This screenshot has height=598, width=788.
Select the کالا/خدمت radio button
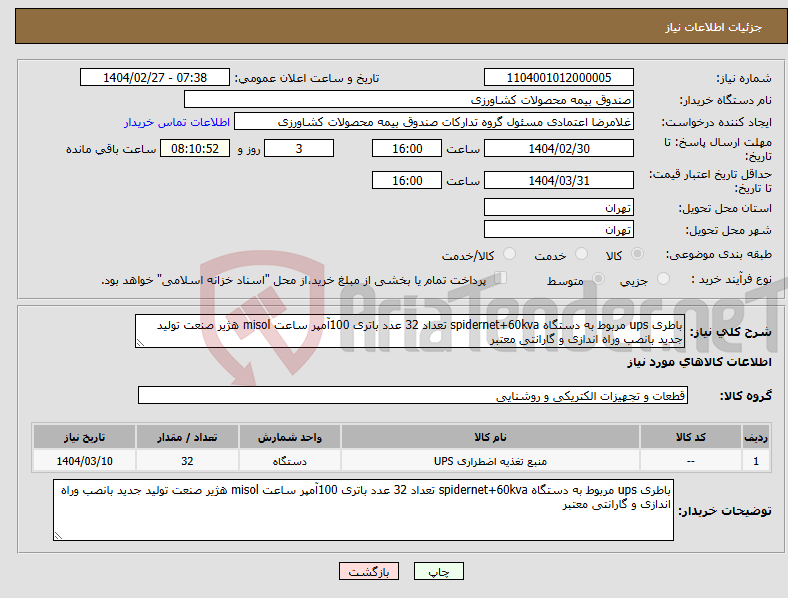509,254
